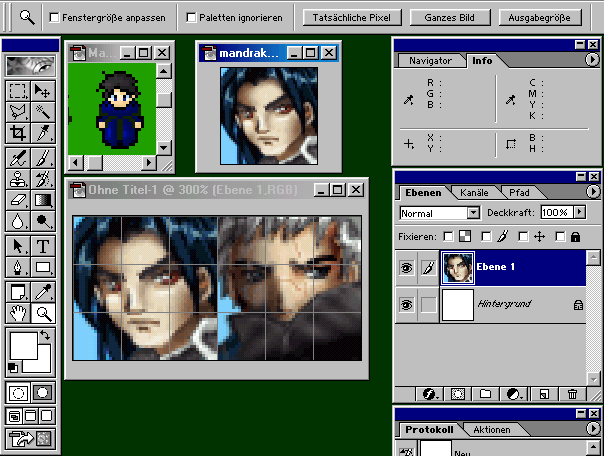Toggle lock all checkbox
Screen dimensions: 604x456
(x=560, y=236)
